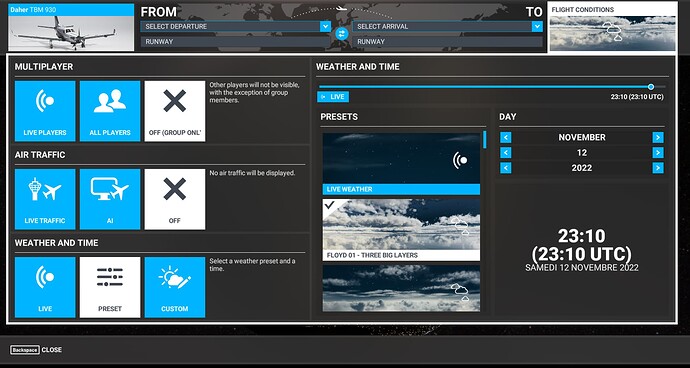Viewport: 690px width, 368px height.
Task: Select AI air traffic tile
Action: (x=110, y=199)
